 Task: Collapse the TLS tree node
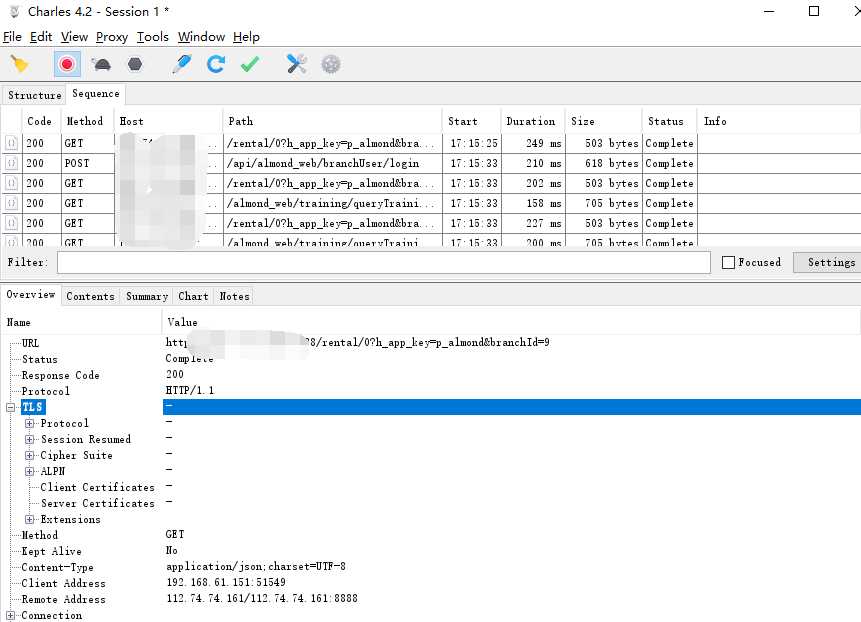pyautogui.click(x=10, y=407)
